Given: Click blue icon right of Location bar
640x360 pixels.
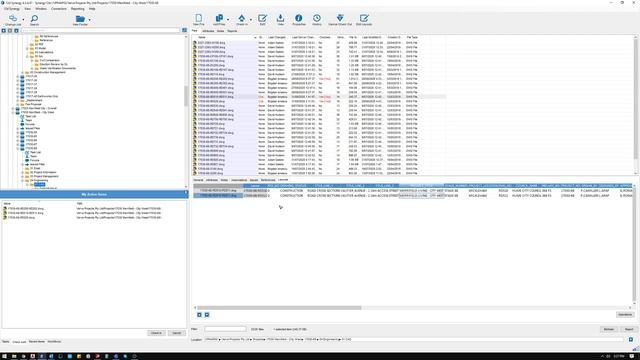Looking at the screenshot, I should (631, 340).
